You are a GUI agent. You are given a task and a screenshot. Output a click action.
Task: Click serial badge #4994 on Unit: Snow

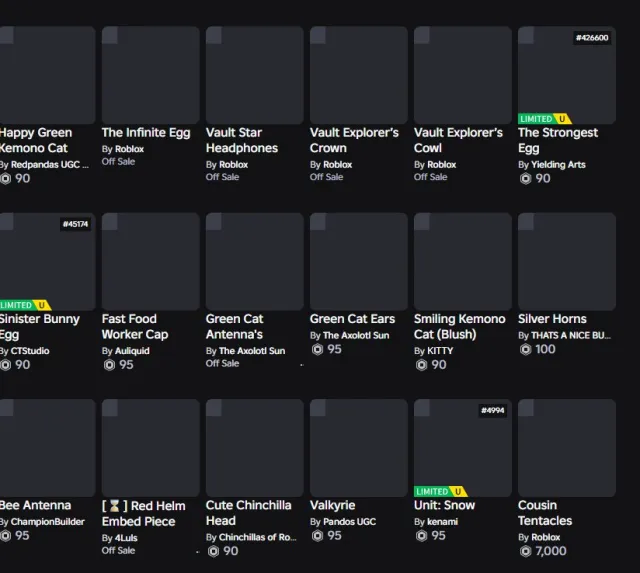(x=493, y=411)
